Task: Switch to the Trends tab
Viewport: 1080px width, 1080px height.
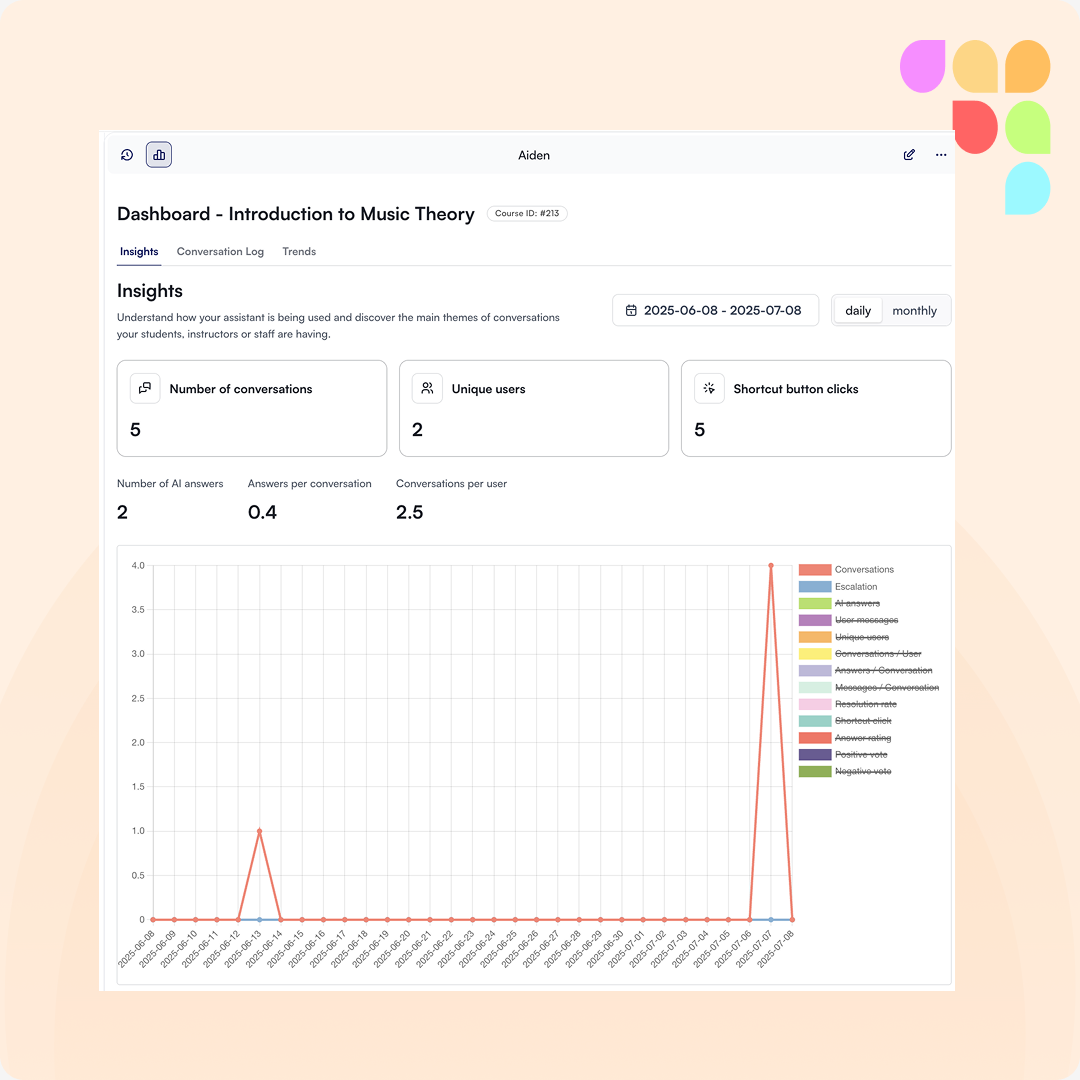Action: pos(299,252)
